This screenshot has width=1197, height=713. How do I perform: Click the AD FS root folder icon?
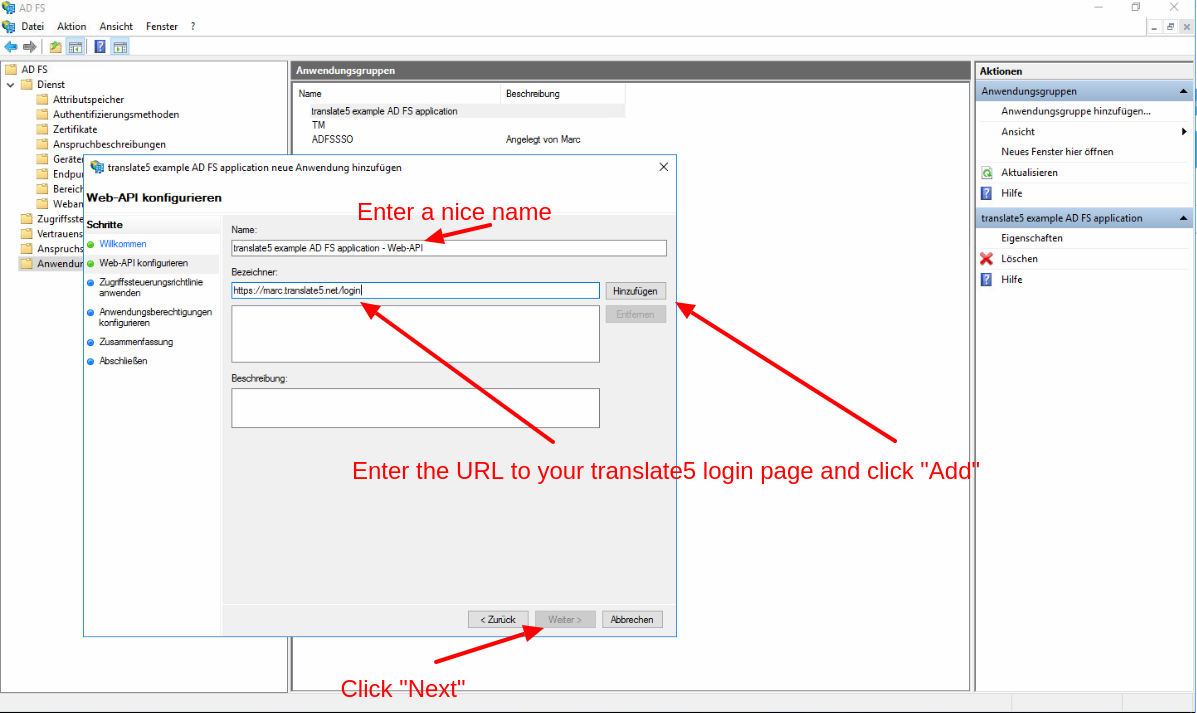click(x=11, y=69)
